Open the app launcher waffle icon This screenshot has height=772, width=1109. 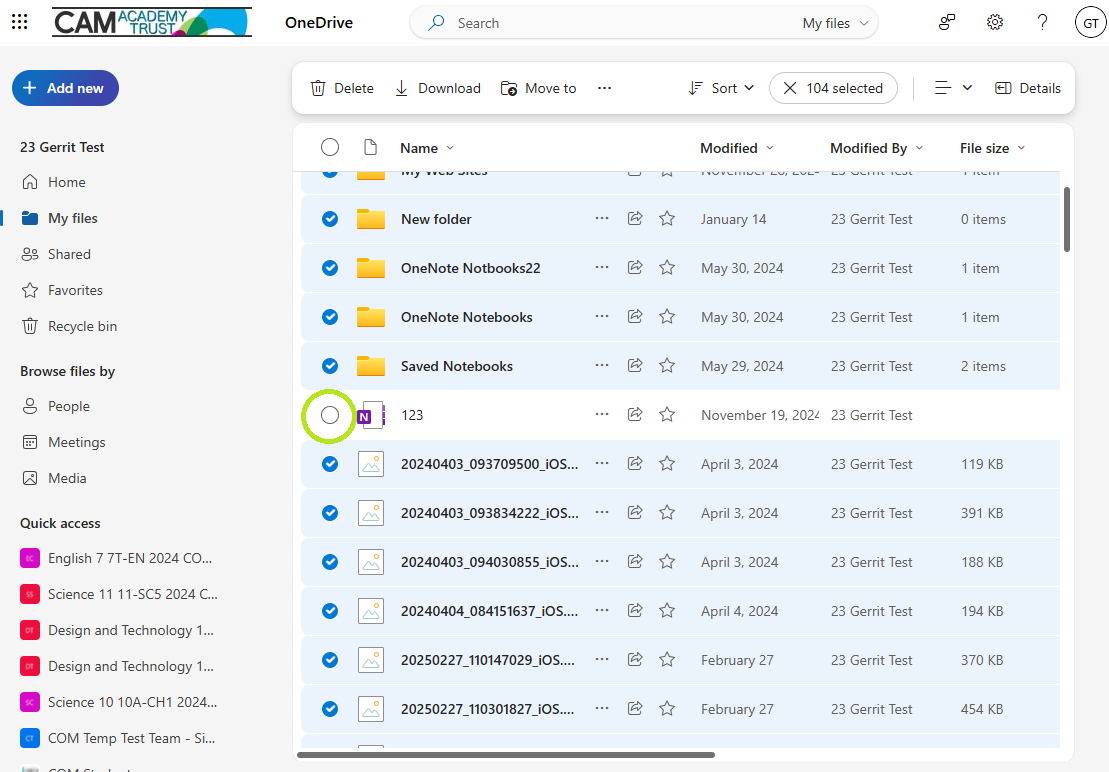[20, 22]
